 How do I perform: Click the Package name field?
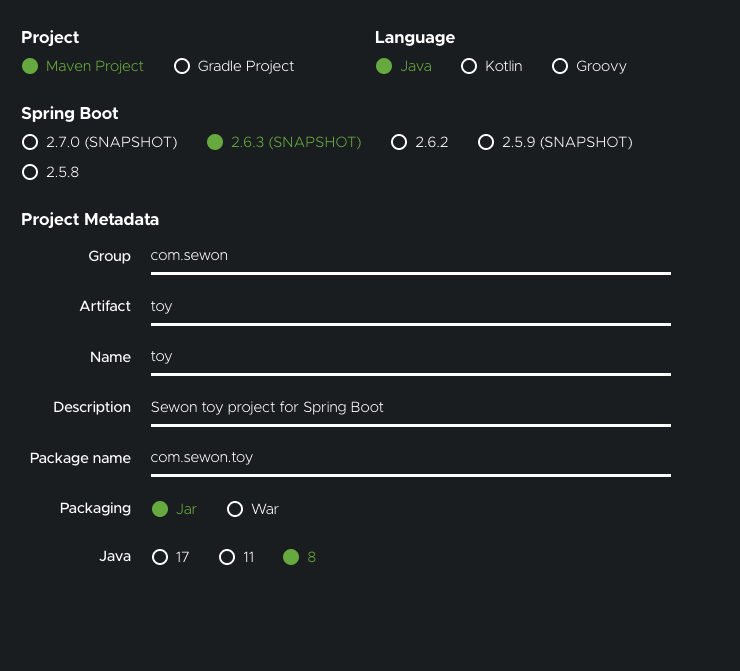point(410,458)
